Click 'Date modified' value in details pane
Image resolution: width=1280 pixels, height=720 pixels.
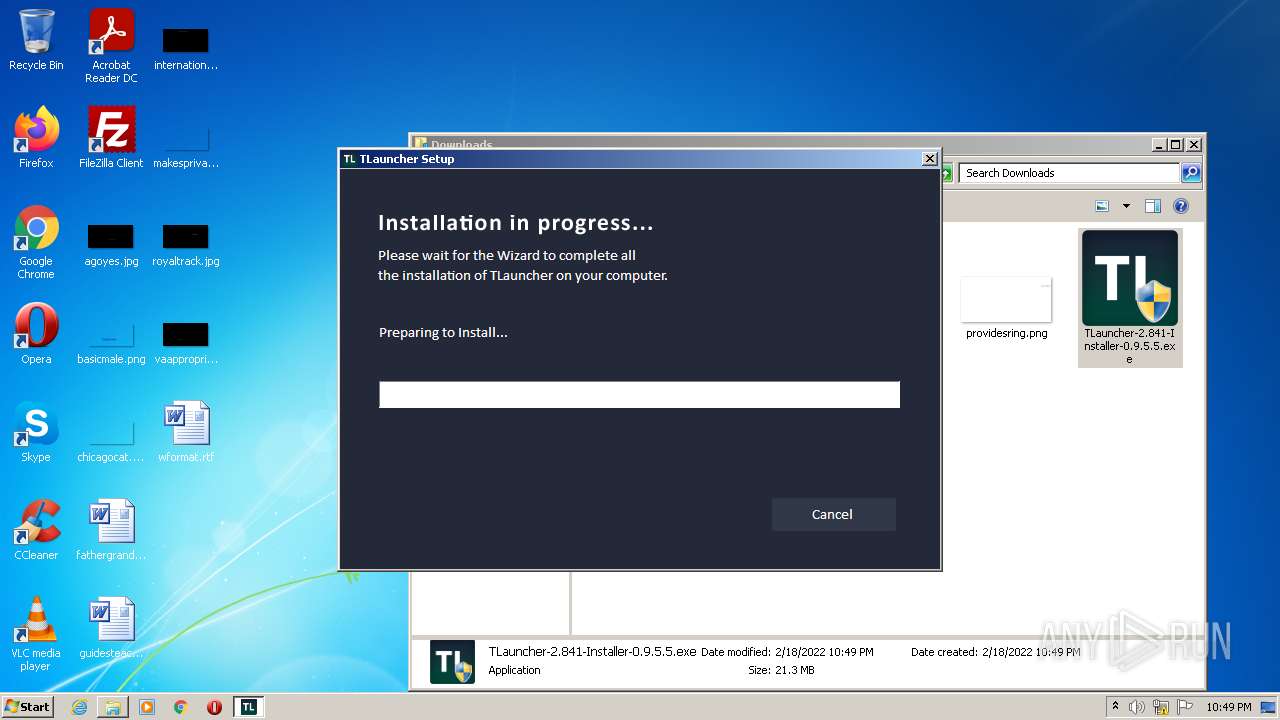click(x=824, y=652)
